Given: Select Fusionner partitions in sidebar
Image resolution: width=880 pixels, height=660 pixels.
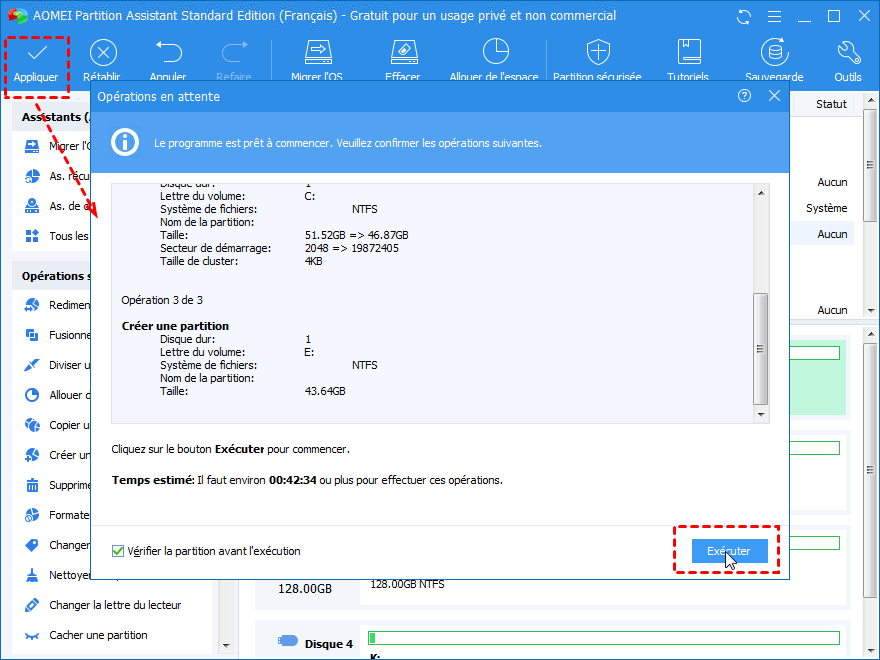Looking at the screenshot, I should point(57,335).
